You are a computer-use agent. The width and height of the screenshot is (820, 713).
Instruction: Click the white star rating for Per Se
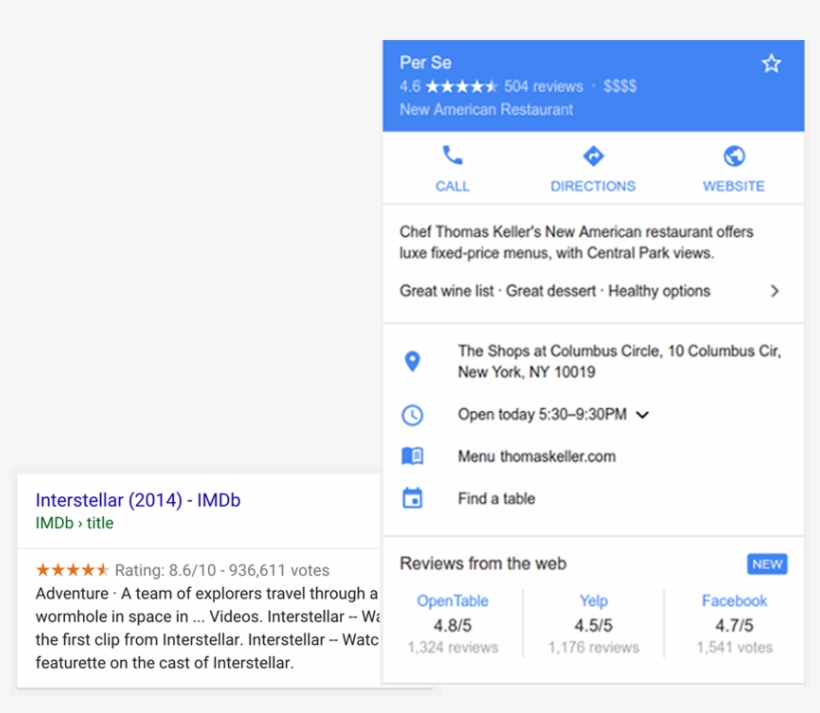[461, 86]
